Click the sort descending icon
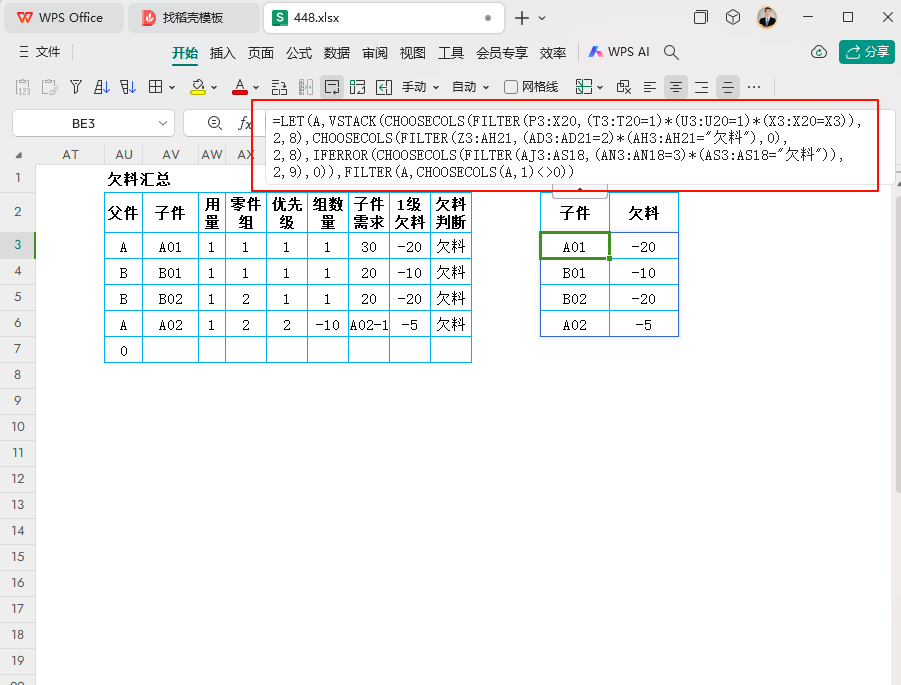 (128, 87)
